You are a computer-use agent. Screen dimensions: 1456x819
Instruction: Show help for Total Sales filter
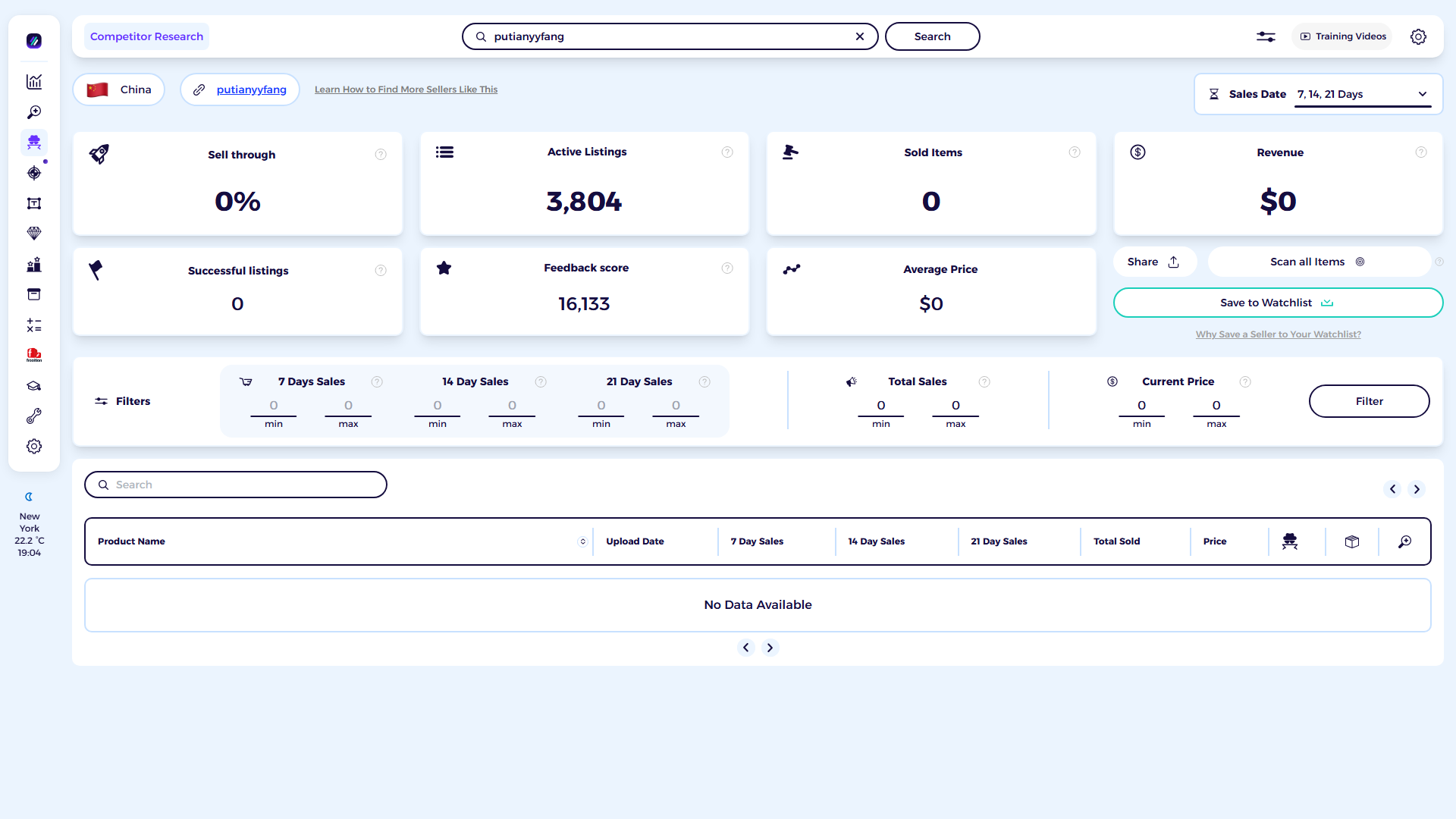tap(984, 382)
